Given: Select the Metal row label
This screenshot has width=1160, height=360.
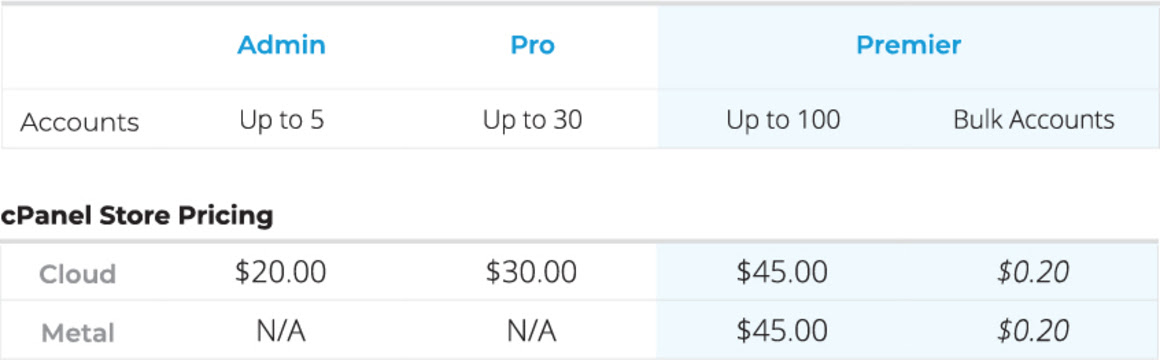Looking at the screenshot, I should (78, 333).
